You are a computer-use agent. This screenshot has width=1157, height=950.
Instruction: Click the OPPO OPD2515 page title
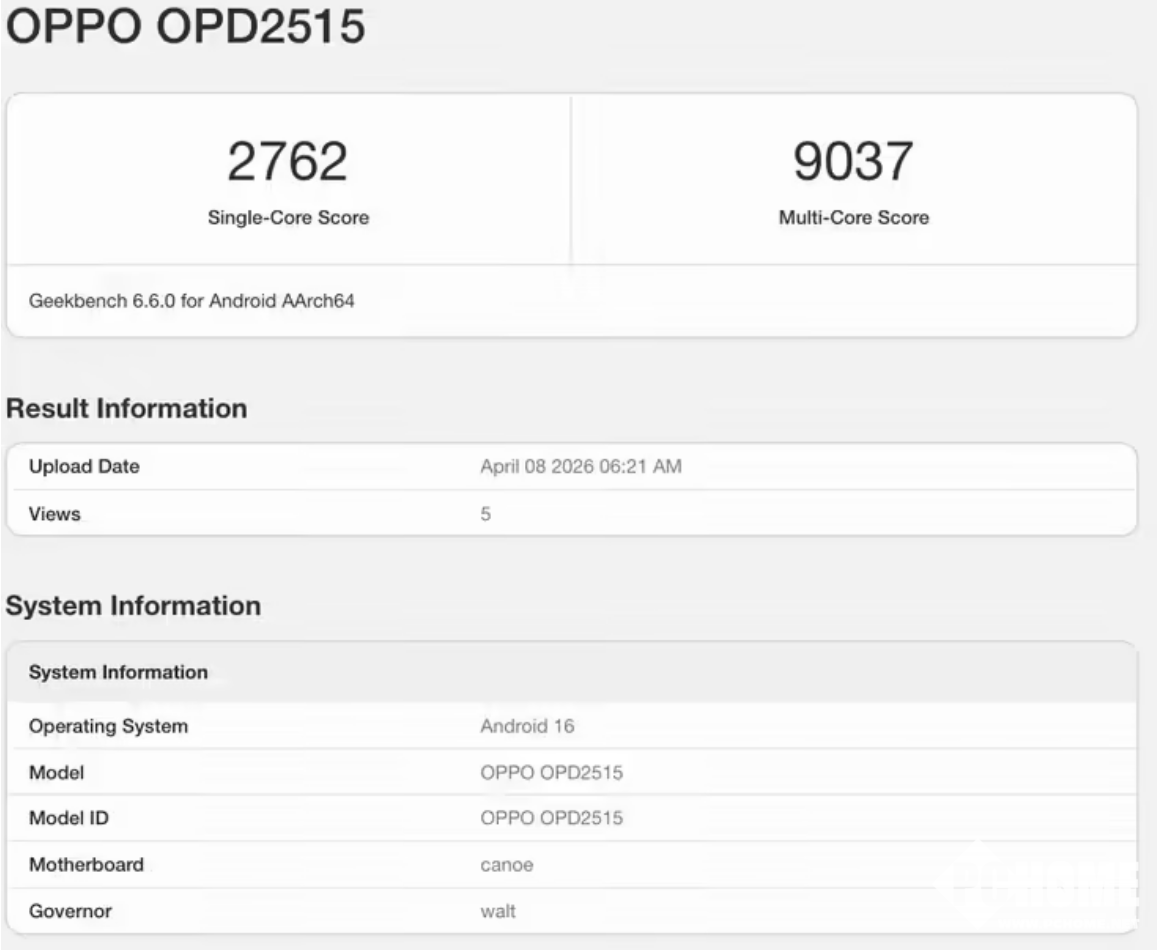pyautogui.click(x=186, y=28)
